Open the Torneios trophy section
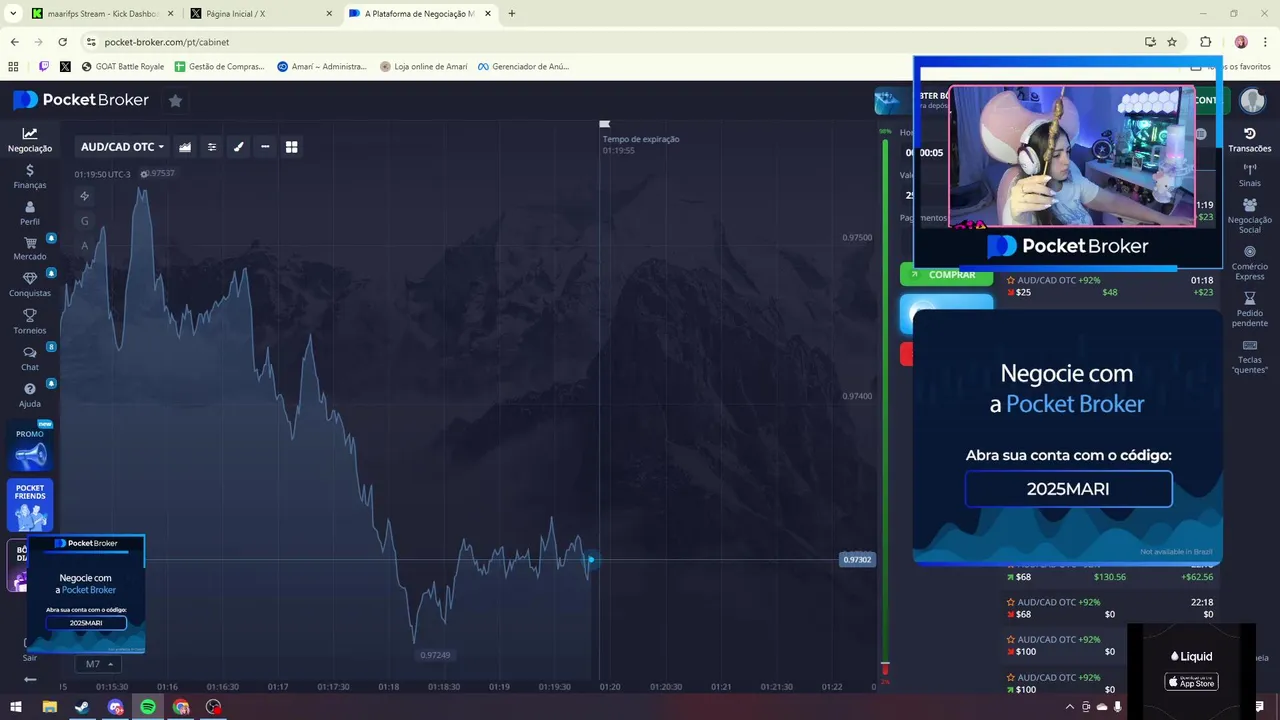This screenshot has width=1280, height=720. click(30, 322)
